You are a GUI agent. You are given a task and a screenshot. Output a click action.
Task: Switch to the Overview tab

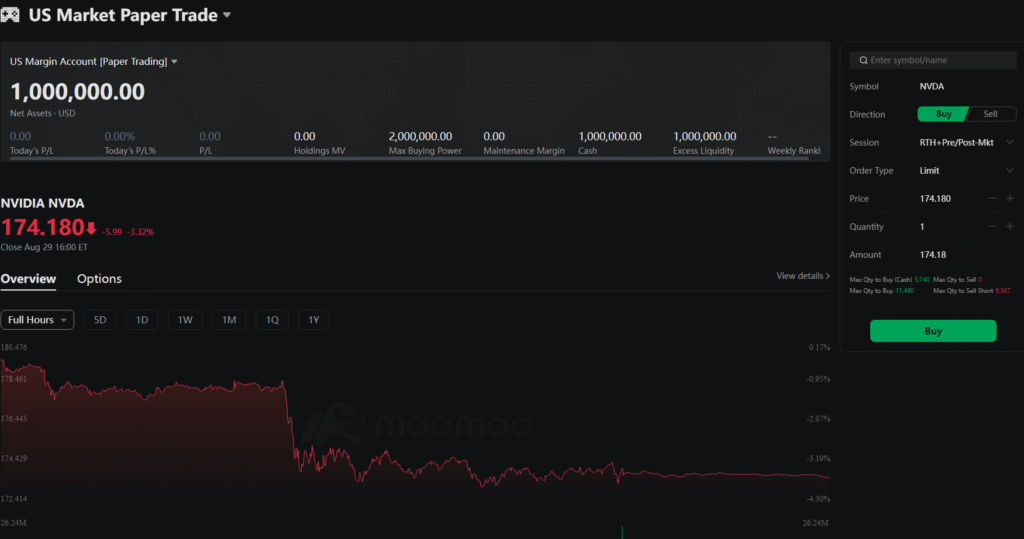[28, 279]
